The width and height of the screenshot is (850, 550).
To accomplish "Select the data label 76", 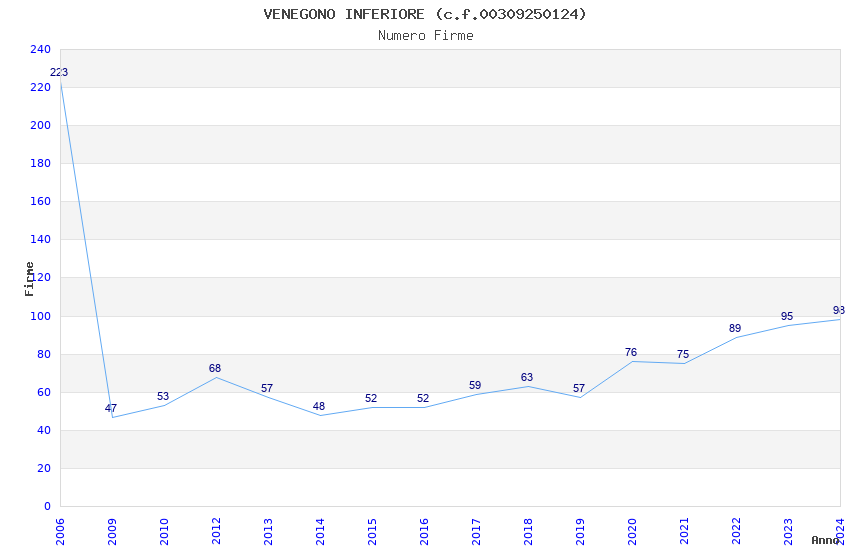I will pos(630,352).
